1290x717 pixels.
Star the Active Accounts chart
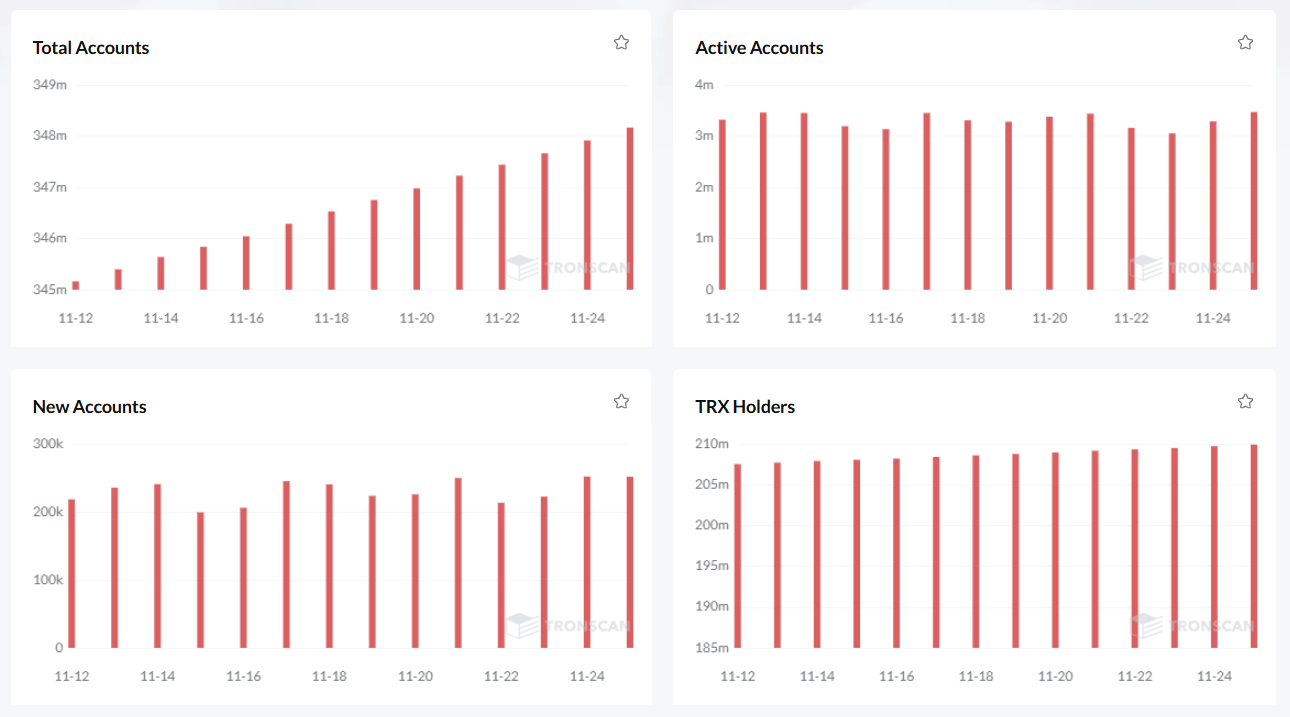click(x=1245, y=42)
